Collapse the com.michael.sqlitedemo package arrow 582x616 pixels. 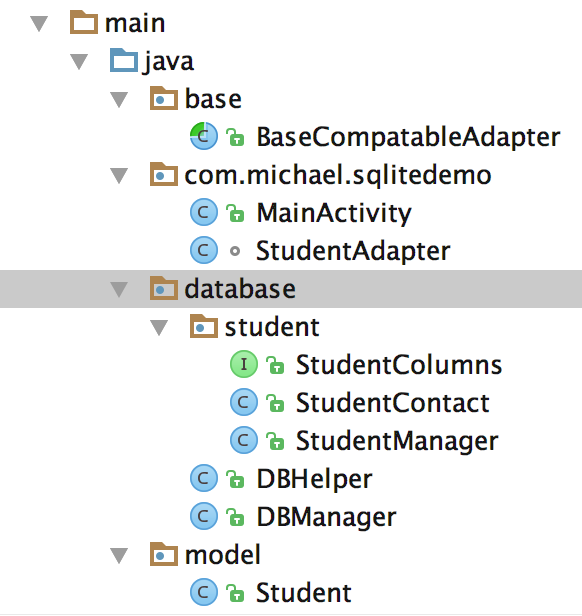[119, 176]
